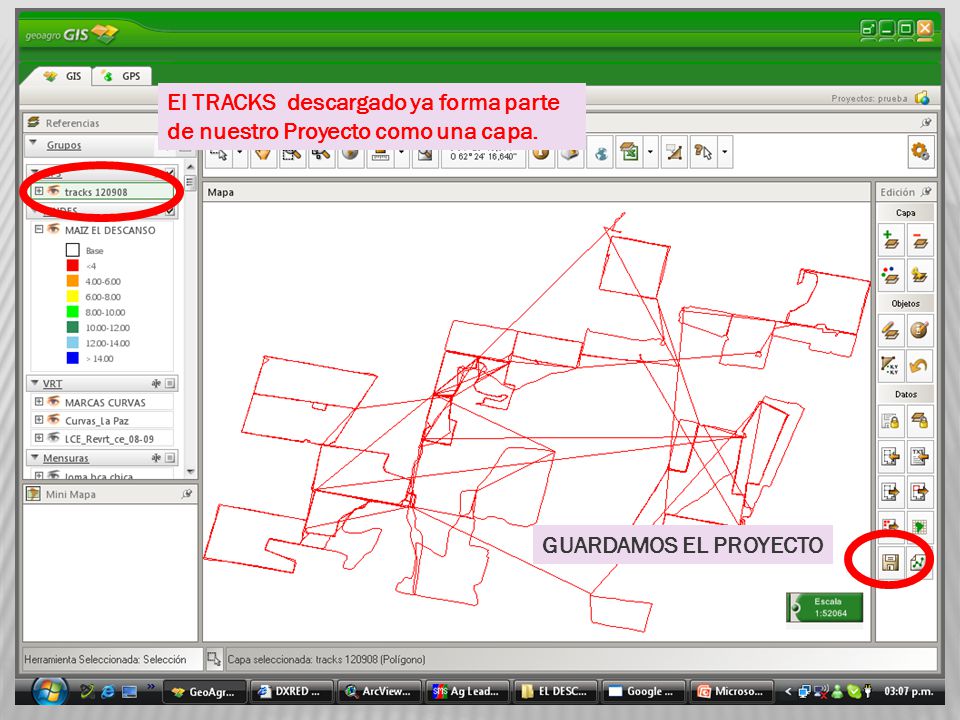960x720 pixels.
Task: Click the projects folder icon beside prueba
Action: point(921,98)
